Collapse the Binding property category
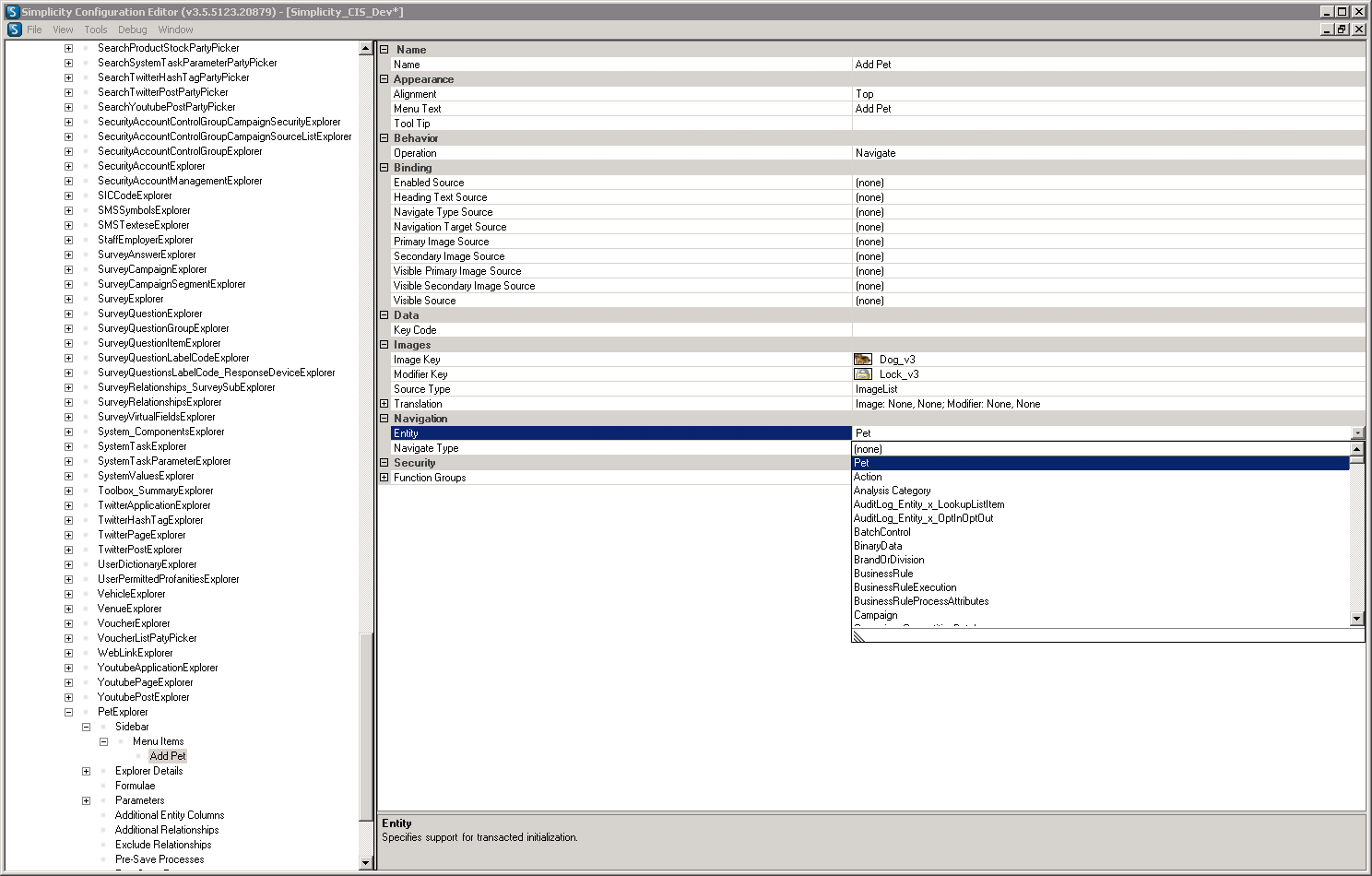The width and height of the screenshot is (1372, 876). click(x=384, y=168)
